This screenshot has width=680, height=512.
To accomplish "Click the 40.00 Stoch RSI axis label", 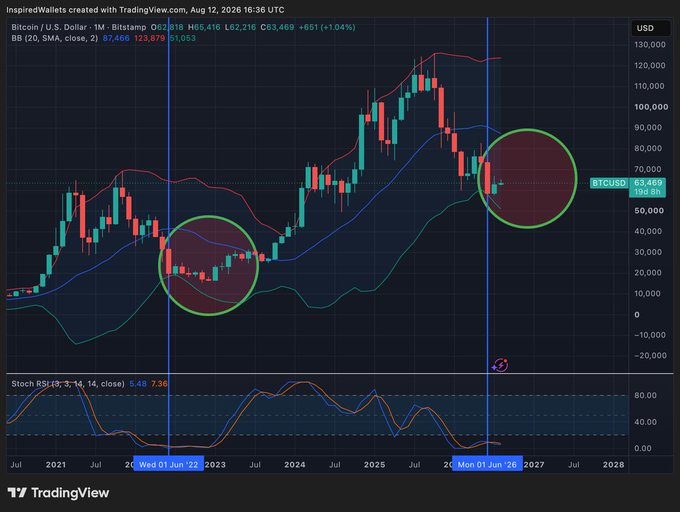I will [645, 422].
